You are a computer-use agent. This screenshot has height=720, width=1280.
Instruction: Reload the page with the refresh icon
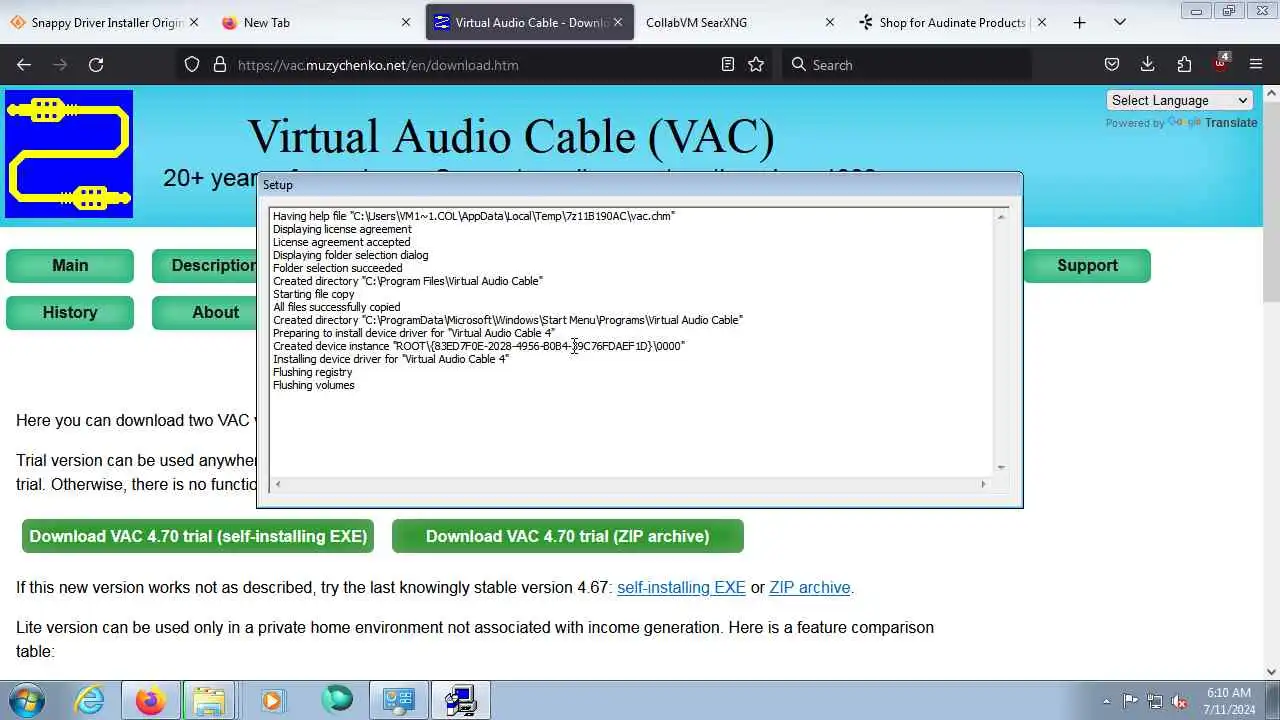tap(96, 65)
